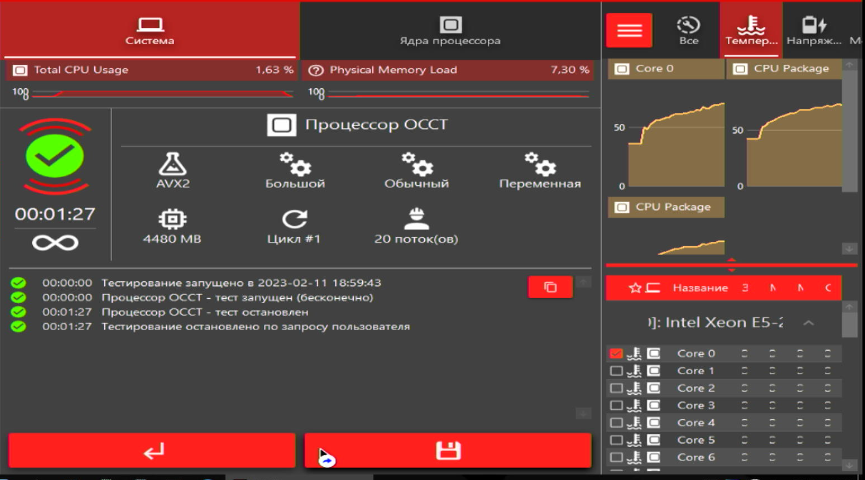This screenshot has width=865, height=480.
Task: Click the laptop column icon beside Название
Action: point(653,288)
